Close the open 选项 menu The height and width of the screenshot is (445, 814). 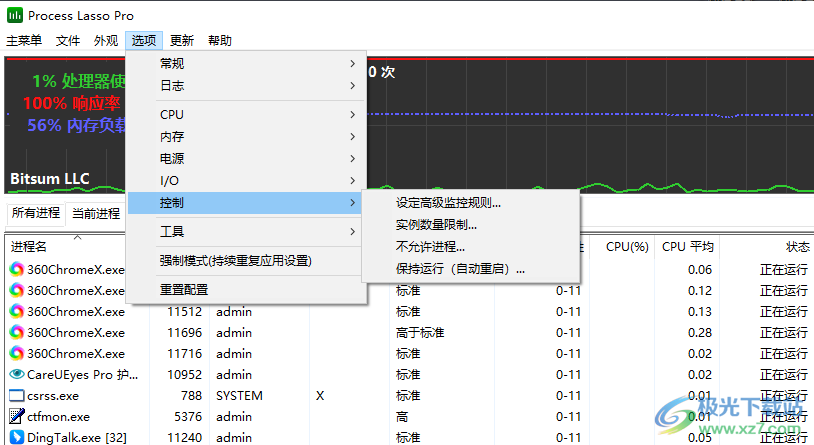[x=144, y=41]
